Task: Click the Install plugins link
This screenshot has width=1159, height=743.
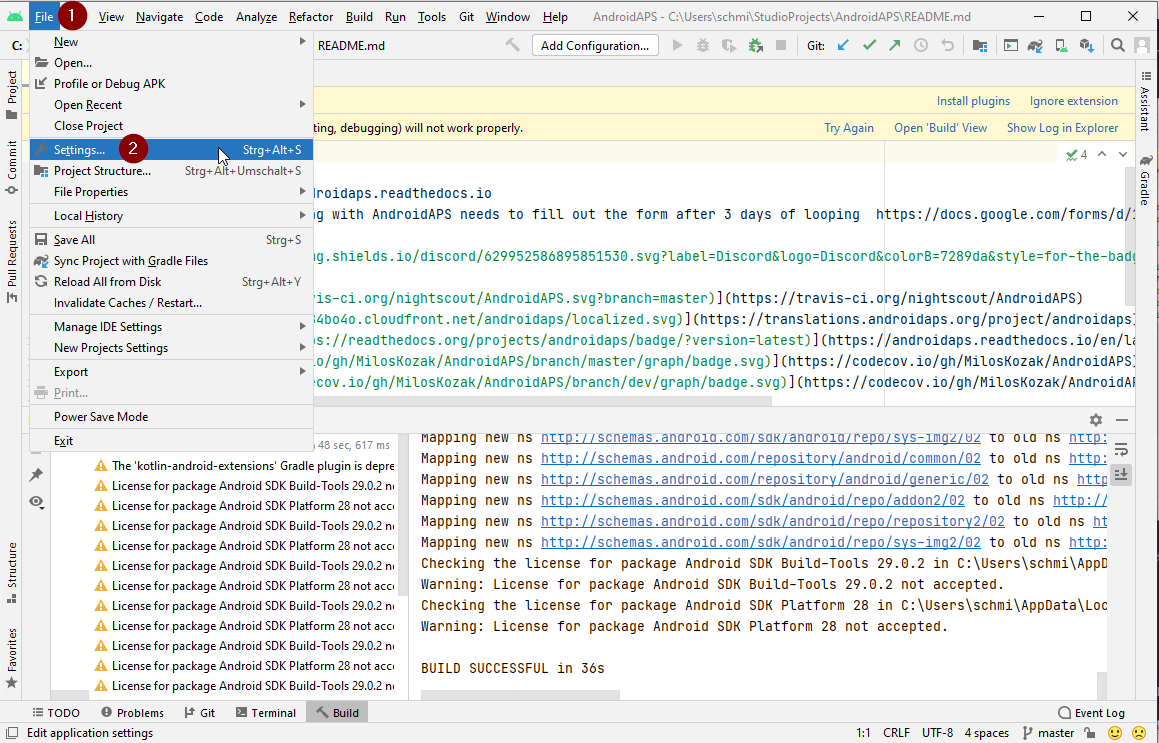Action: [973, 101]
